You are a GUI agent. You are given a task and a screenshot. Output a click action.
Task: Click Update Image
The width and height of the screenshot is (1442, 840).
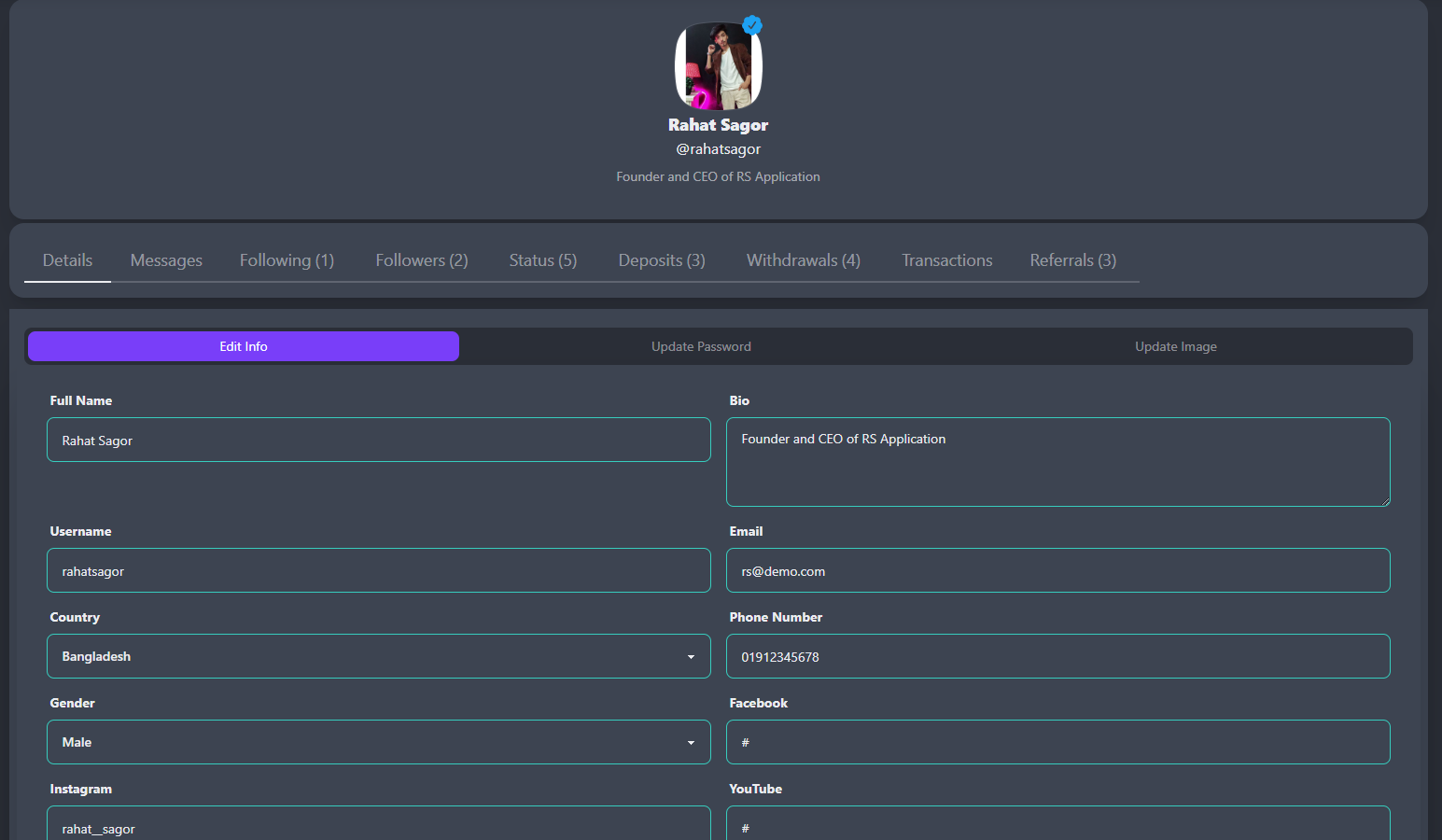coord(1175,346)
